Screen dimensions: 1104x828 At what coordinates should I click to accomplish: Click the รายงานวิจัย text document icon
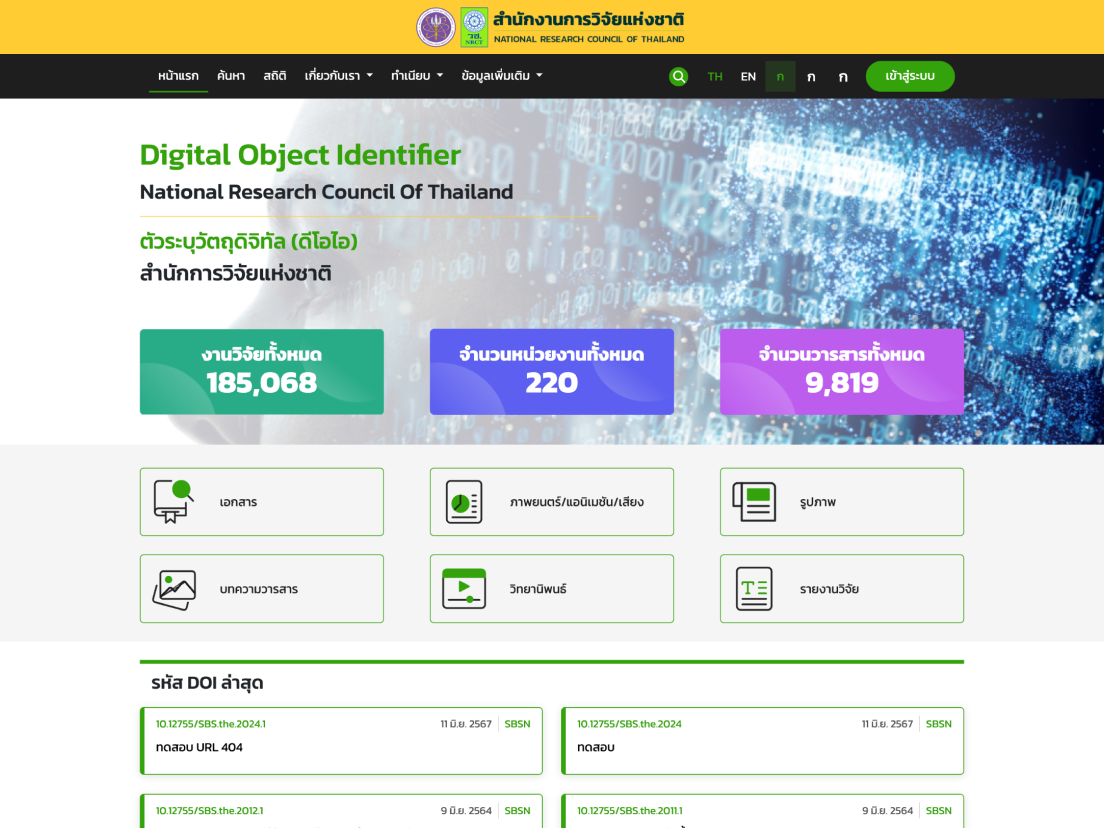tap(754, 589)
